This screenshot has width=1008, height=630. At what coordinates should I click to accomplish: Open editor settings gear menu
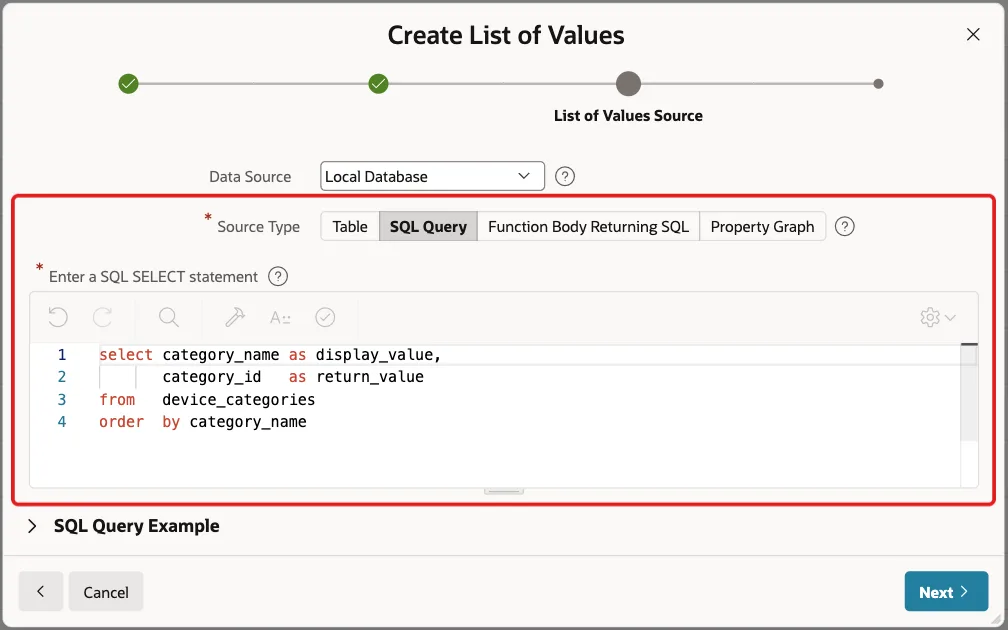click(x=938, y=317)
